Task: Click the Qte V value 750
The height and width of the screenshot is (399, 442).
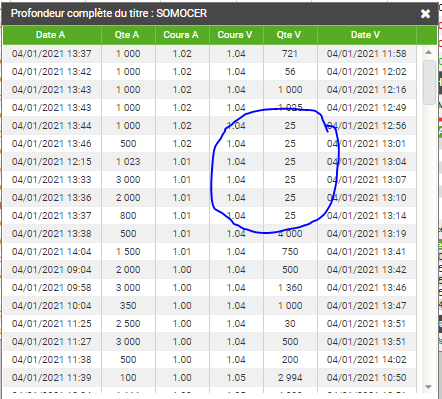Action: [290, 252]
